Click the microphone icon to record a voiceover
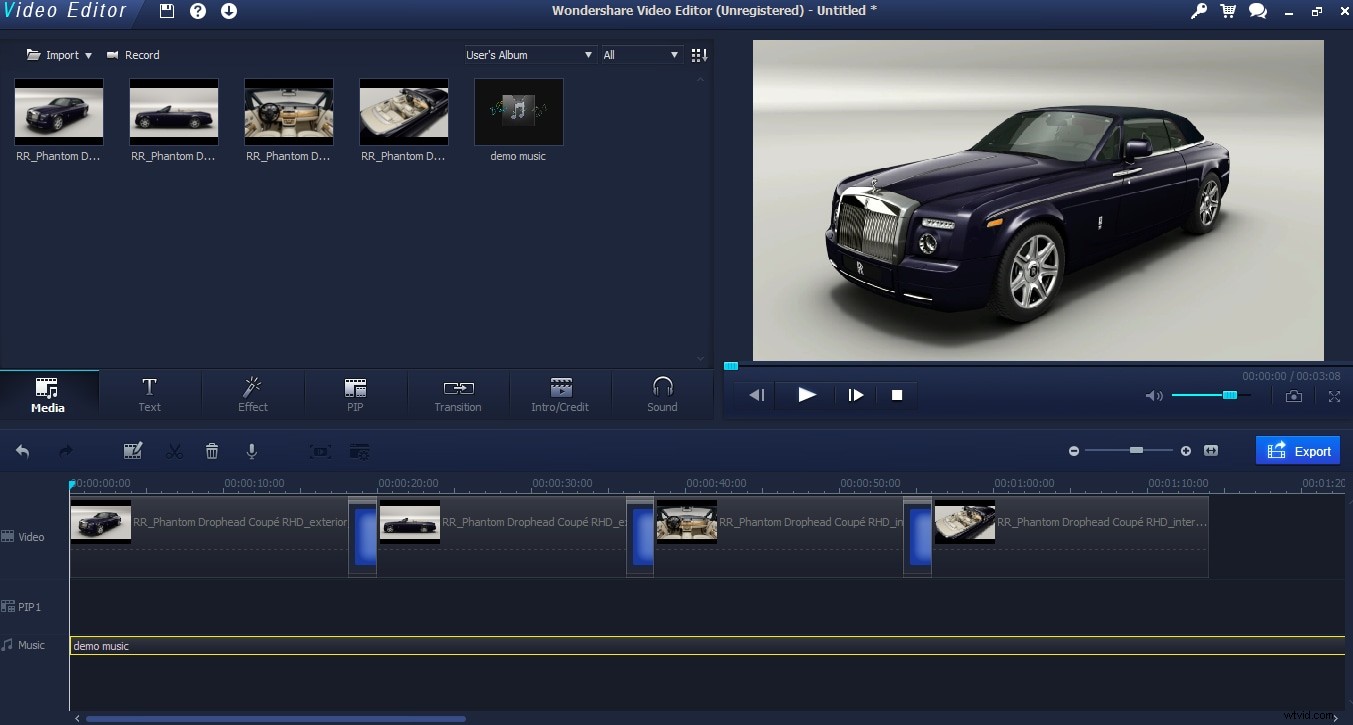 point(252,450)
